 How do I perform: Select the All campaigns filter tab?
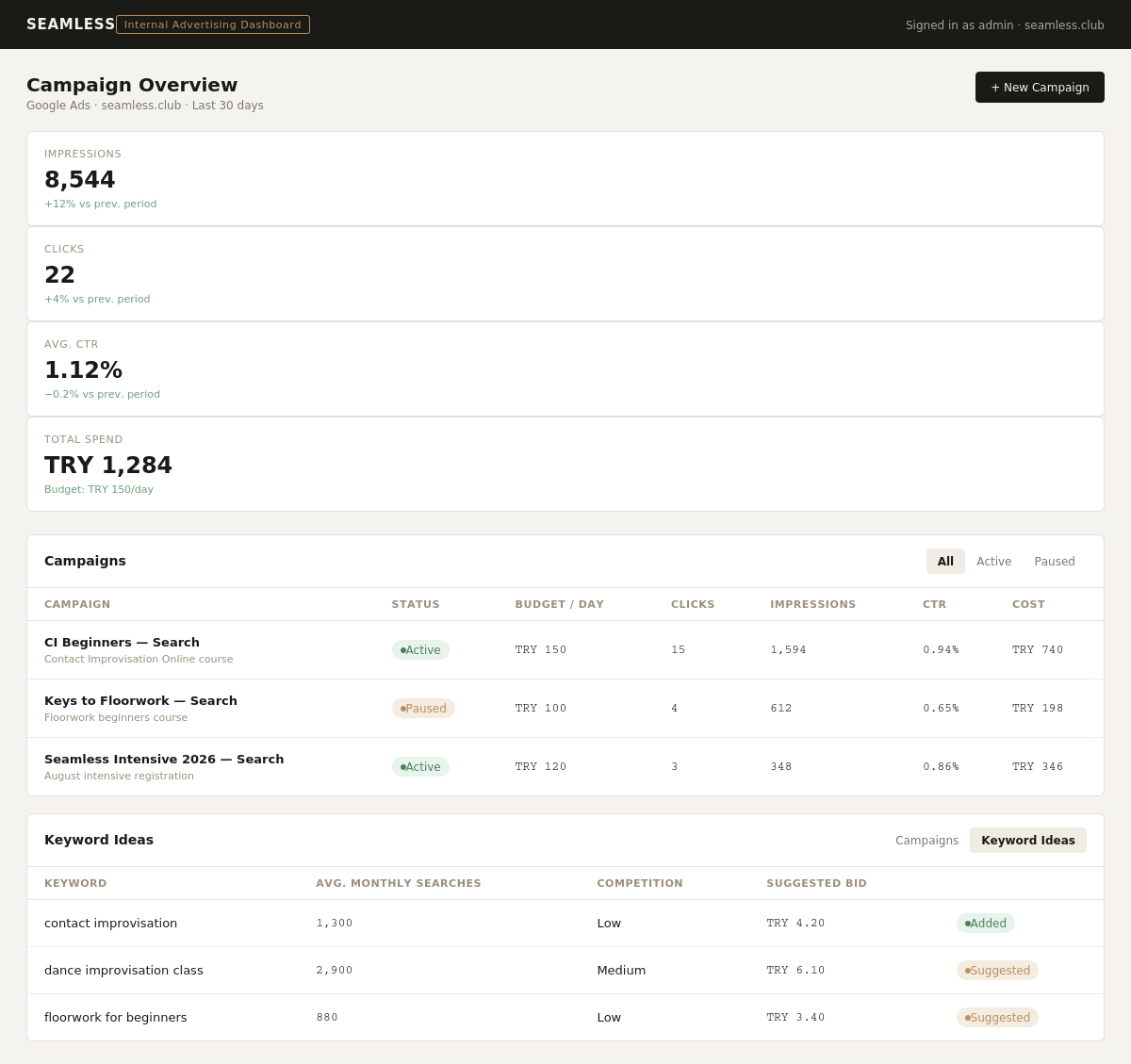(945, 562)
